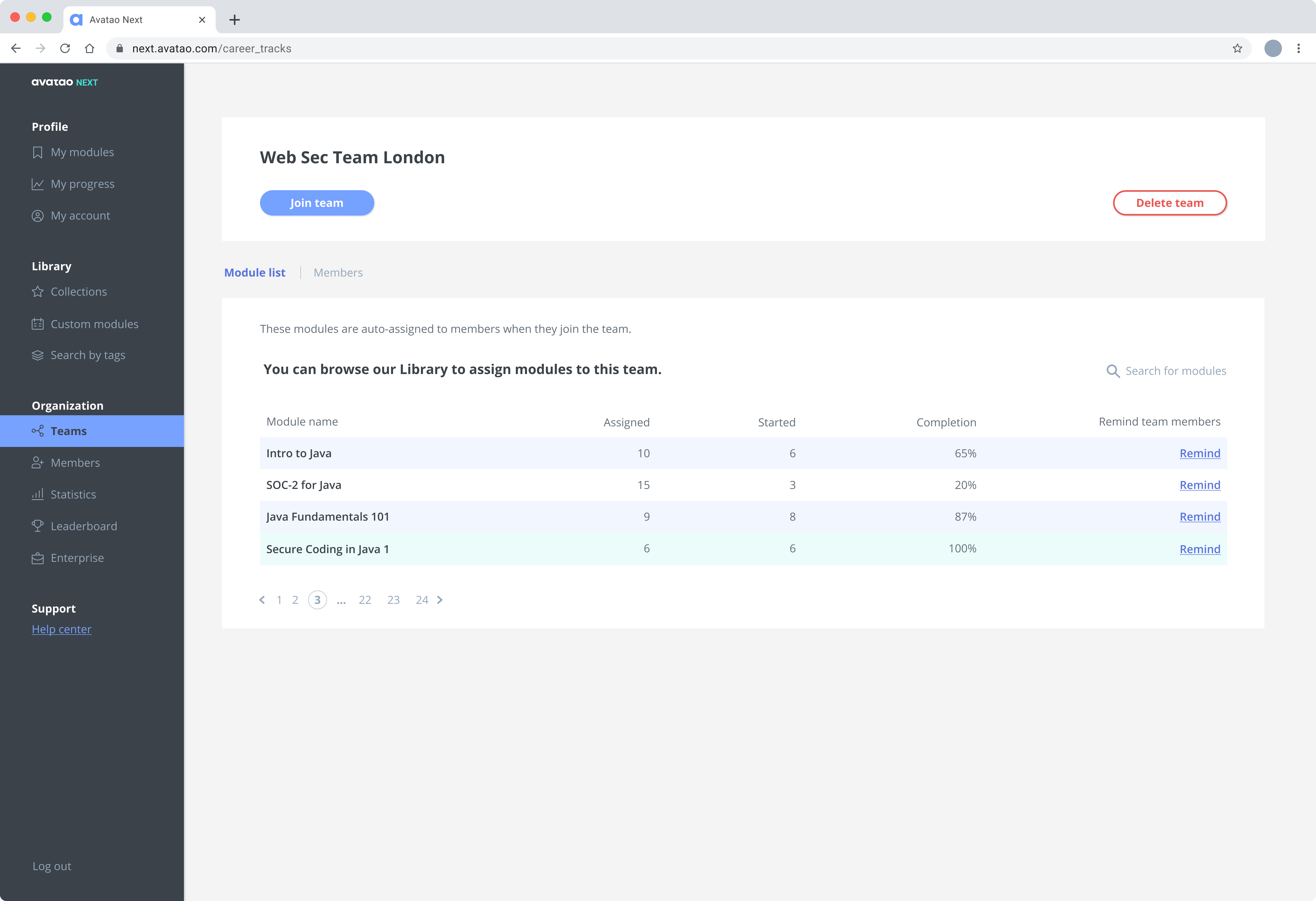Click the Leaderboard trophy icon
This screenshot has height=901, width=1316.
(37, 526)
